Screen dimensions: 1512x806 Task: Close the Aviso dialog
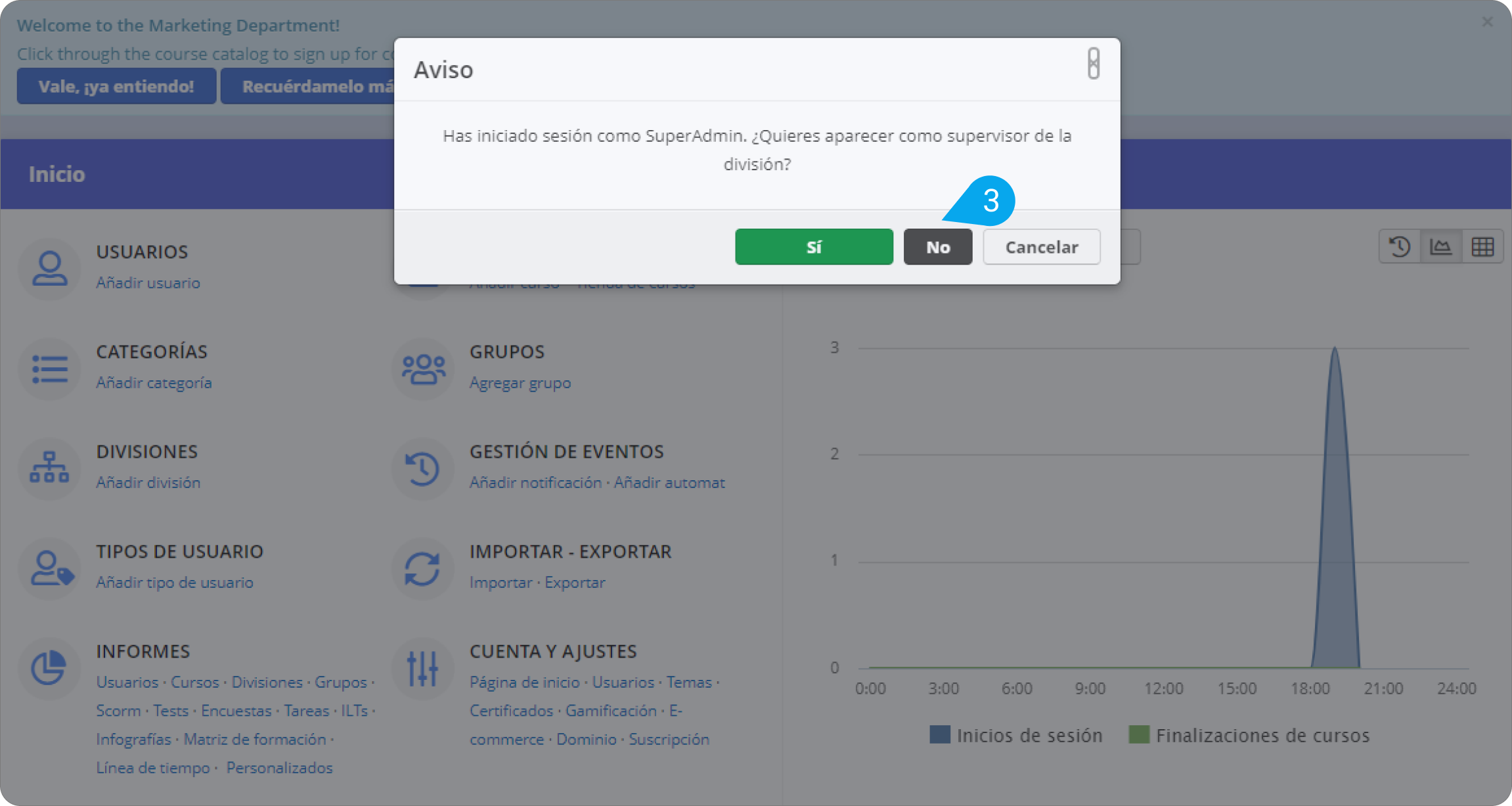click(1094, 64)
